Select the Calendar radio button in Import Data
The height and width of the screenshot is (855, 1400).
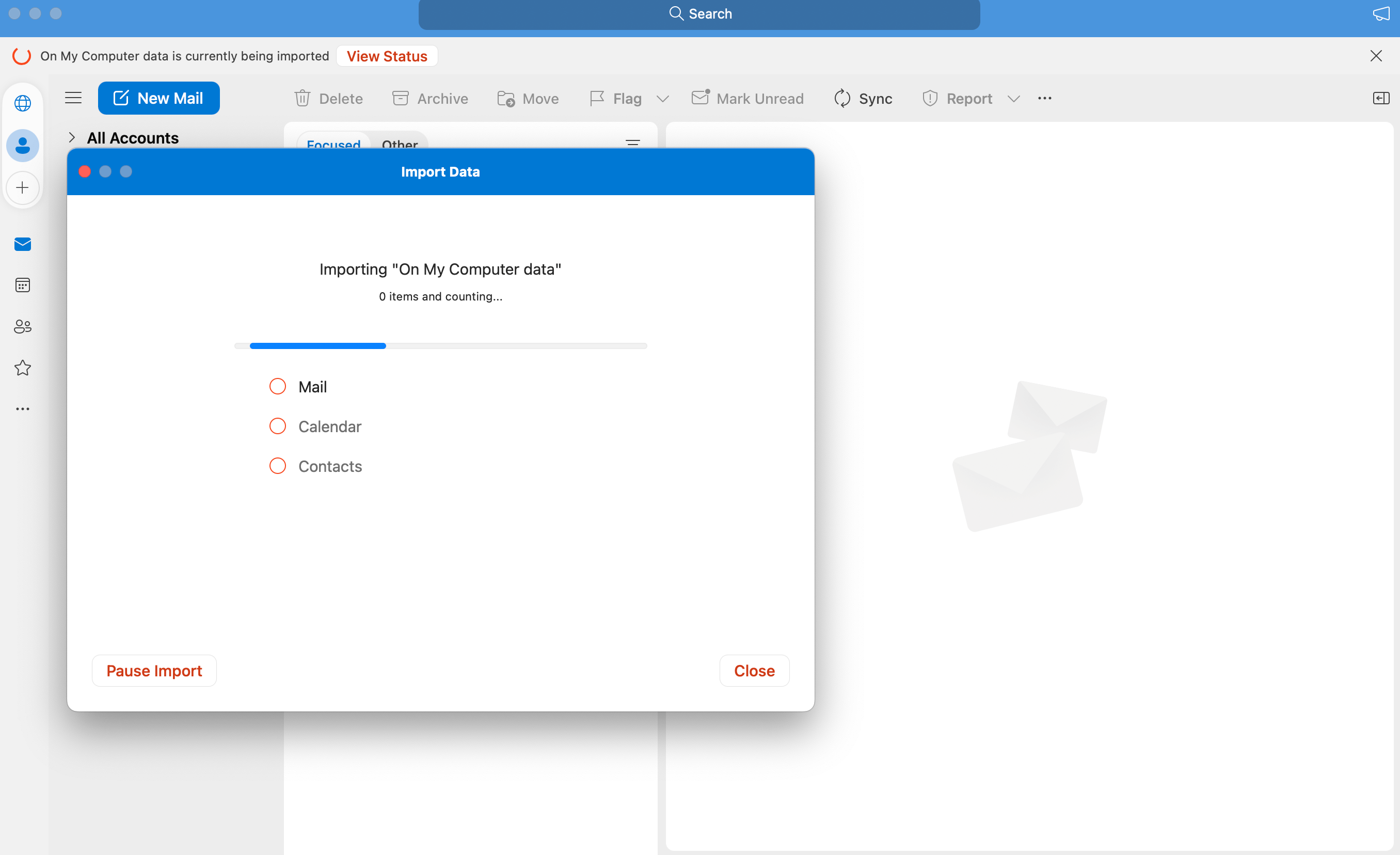click(x=278, y=425)
